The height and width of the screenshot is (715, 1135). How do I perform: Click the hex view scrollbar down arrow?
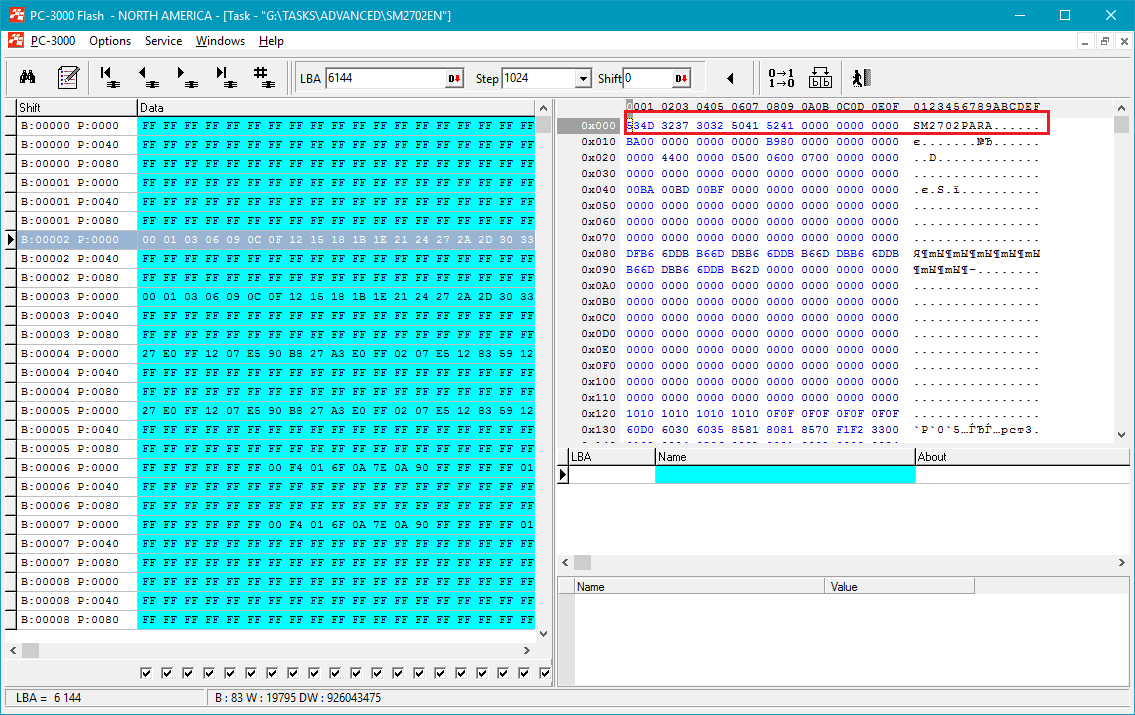point(1121,435)
